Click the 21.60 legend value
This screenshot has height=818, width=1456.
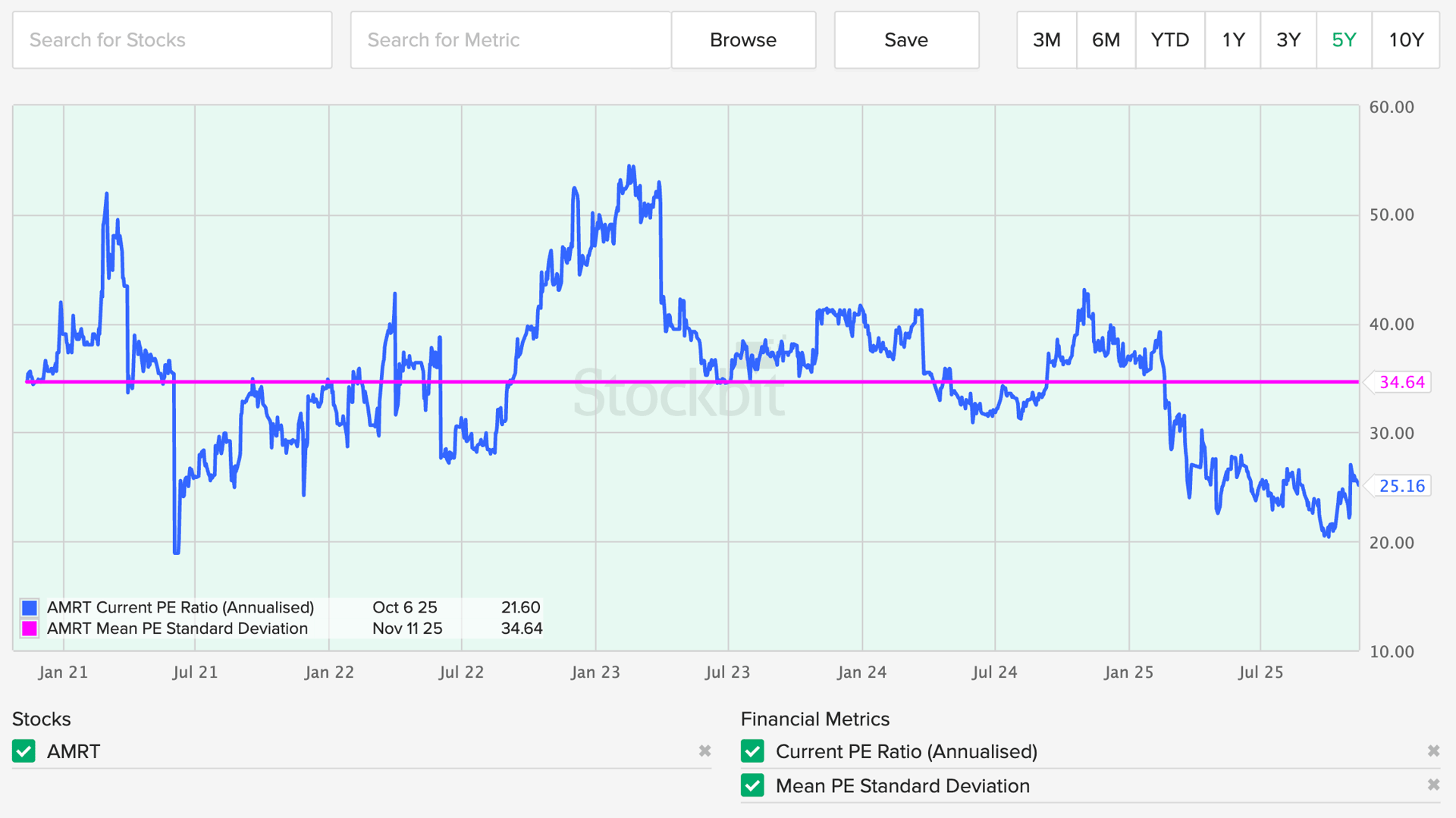(x=521, y=607)
